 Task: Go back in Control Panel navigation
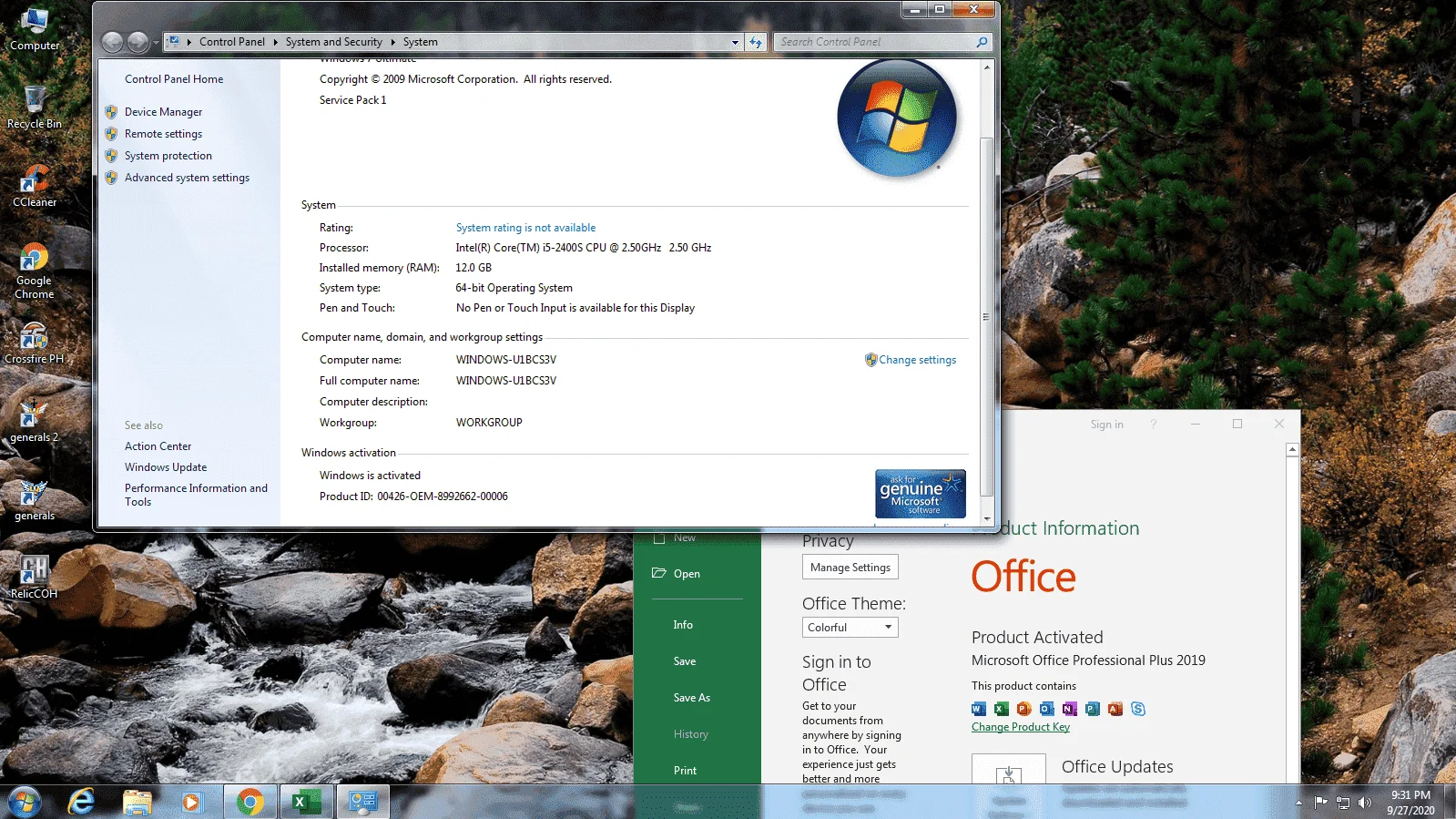(x=112, y=42)
